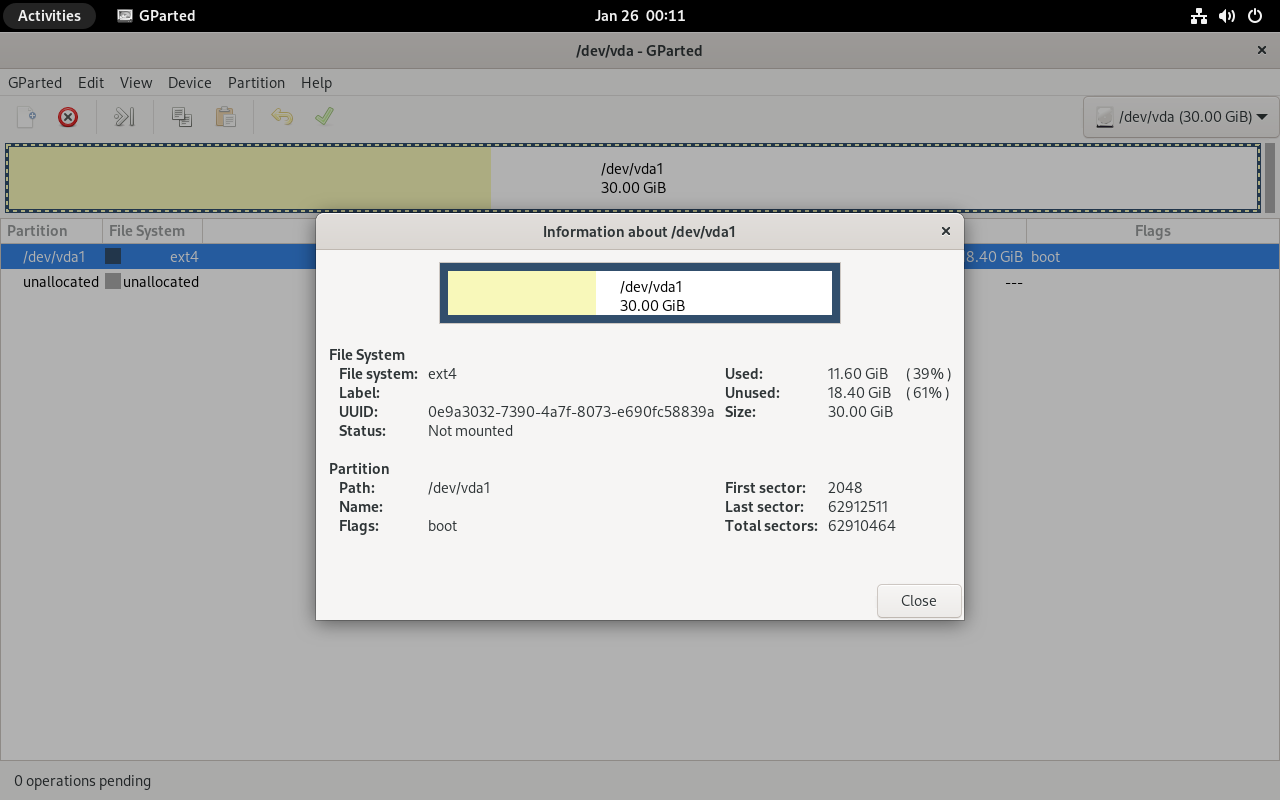Click the Undo last operation icon

(282, 117)
